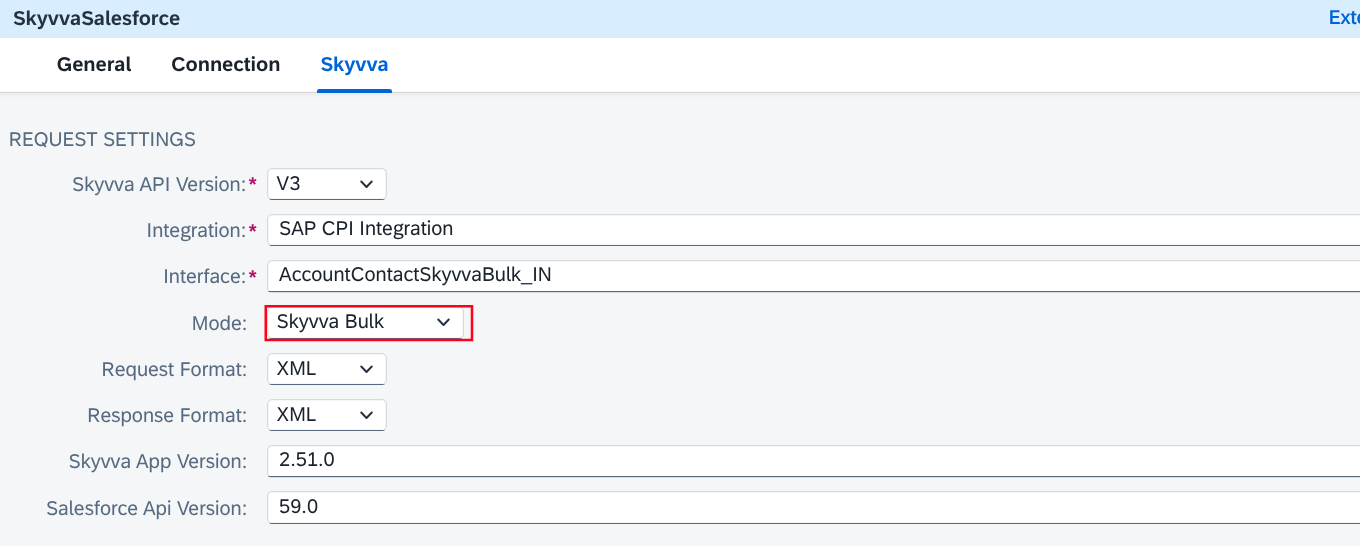Click the REQUEST SETTINGS heading
Screen dimensions: 1360x546
pyautogui.click(x=102, y=139)
